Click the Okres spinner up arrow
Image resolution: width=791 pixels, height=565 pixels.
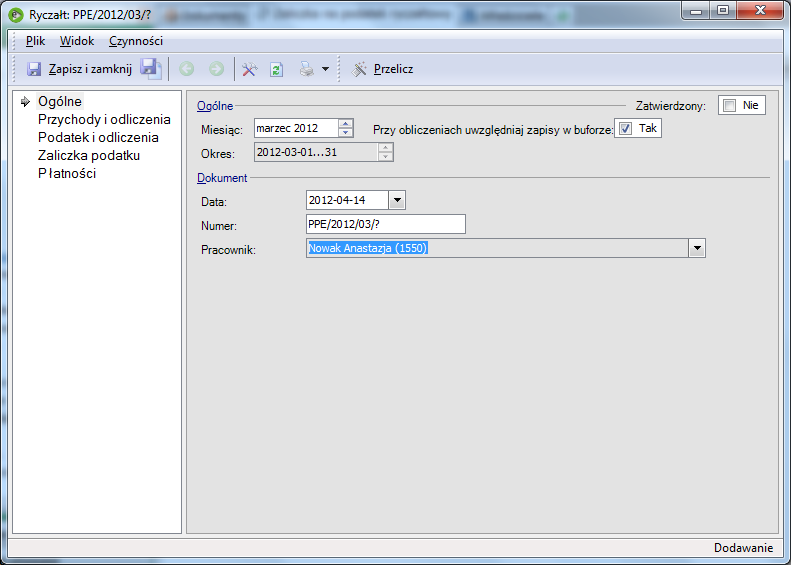[x=385, y=148]
